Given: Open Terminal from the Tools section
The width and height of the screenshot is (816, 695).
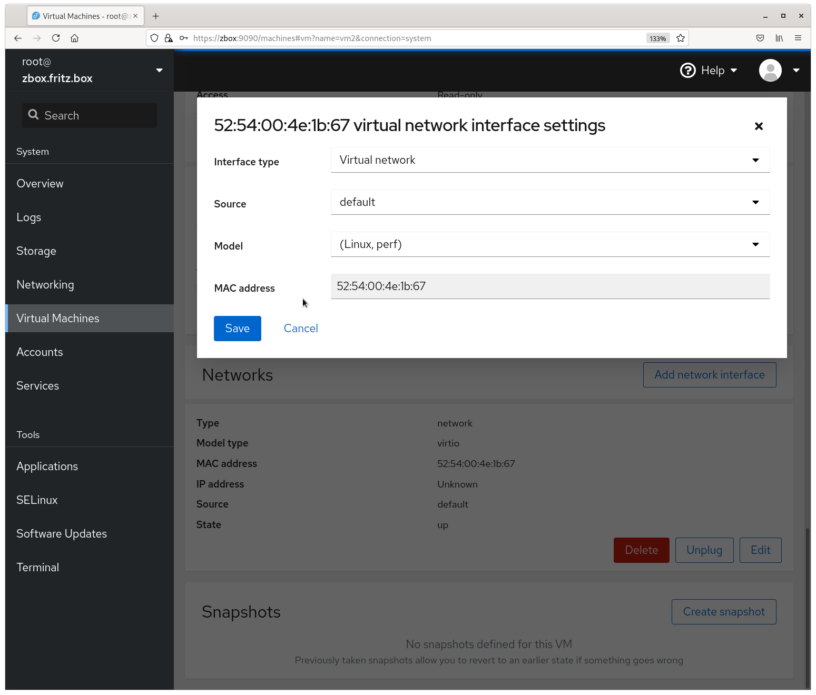Looking at the screenshot, I should (x=37, y=567).
